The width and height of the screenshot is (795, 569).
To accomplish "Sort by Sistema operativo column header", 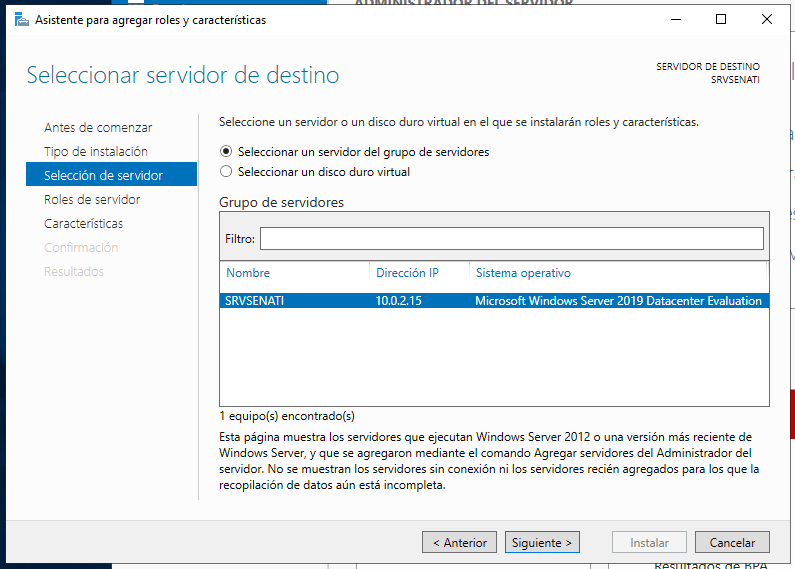I will (523, 273).
